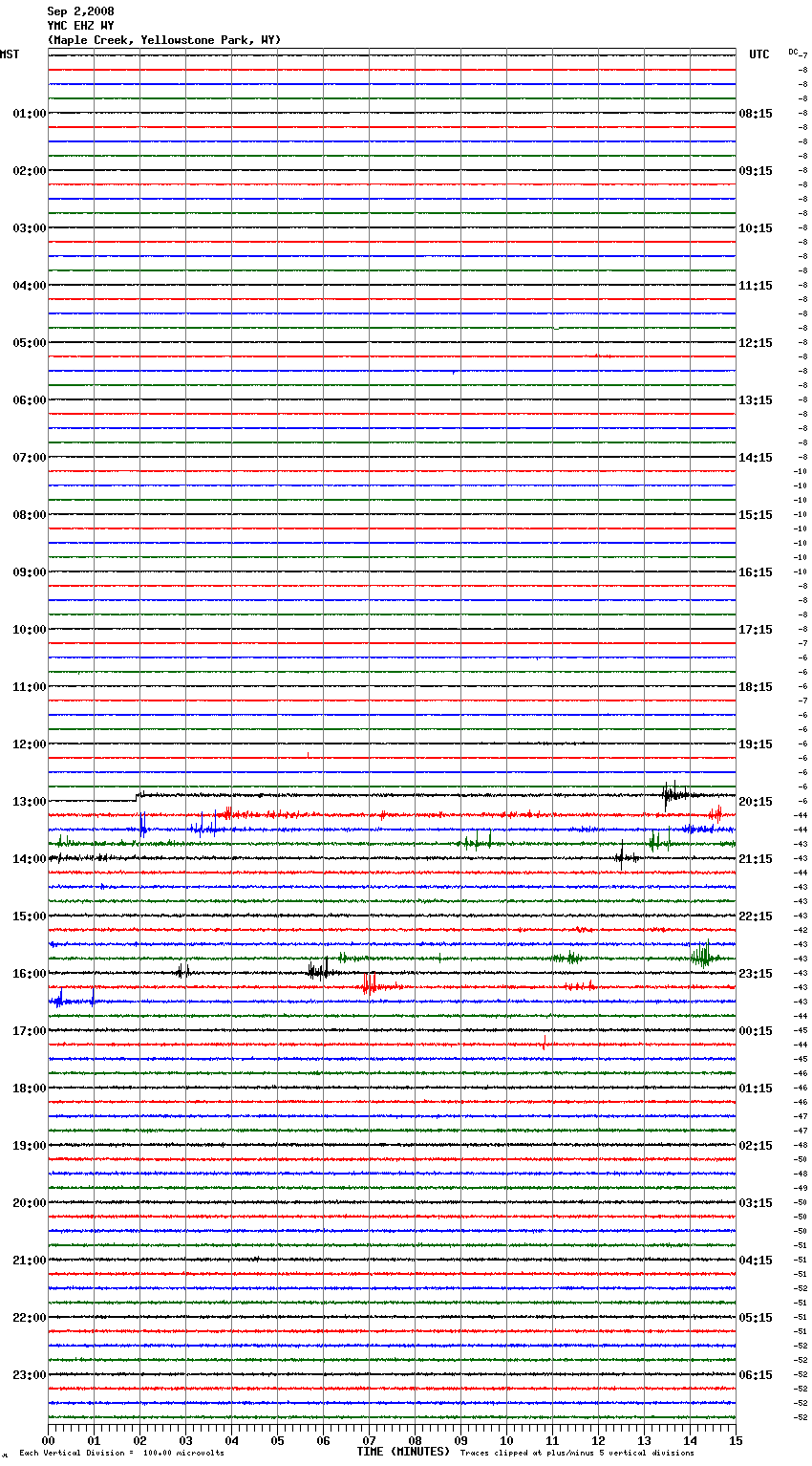Click the 10:15 UTC time label
Image resolution: width=812 pixels, height=1466 pixels.
pyautogui.click(x=756, y=228)
